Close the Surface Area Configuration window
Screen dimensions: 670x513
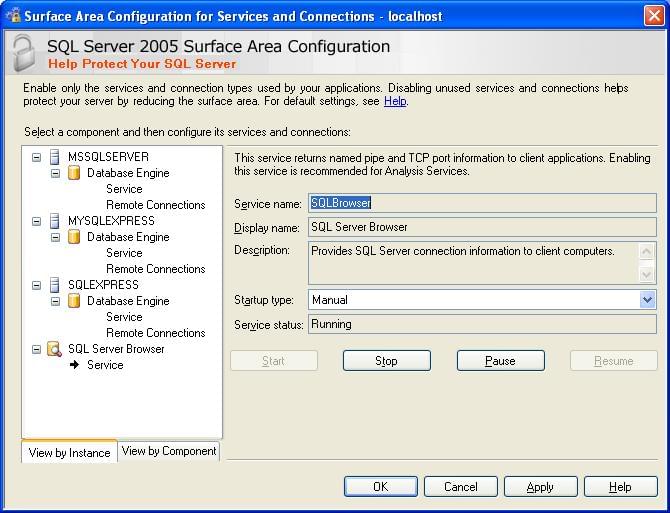(x=654, y=16)
